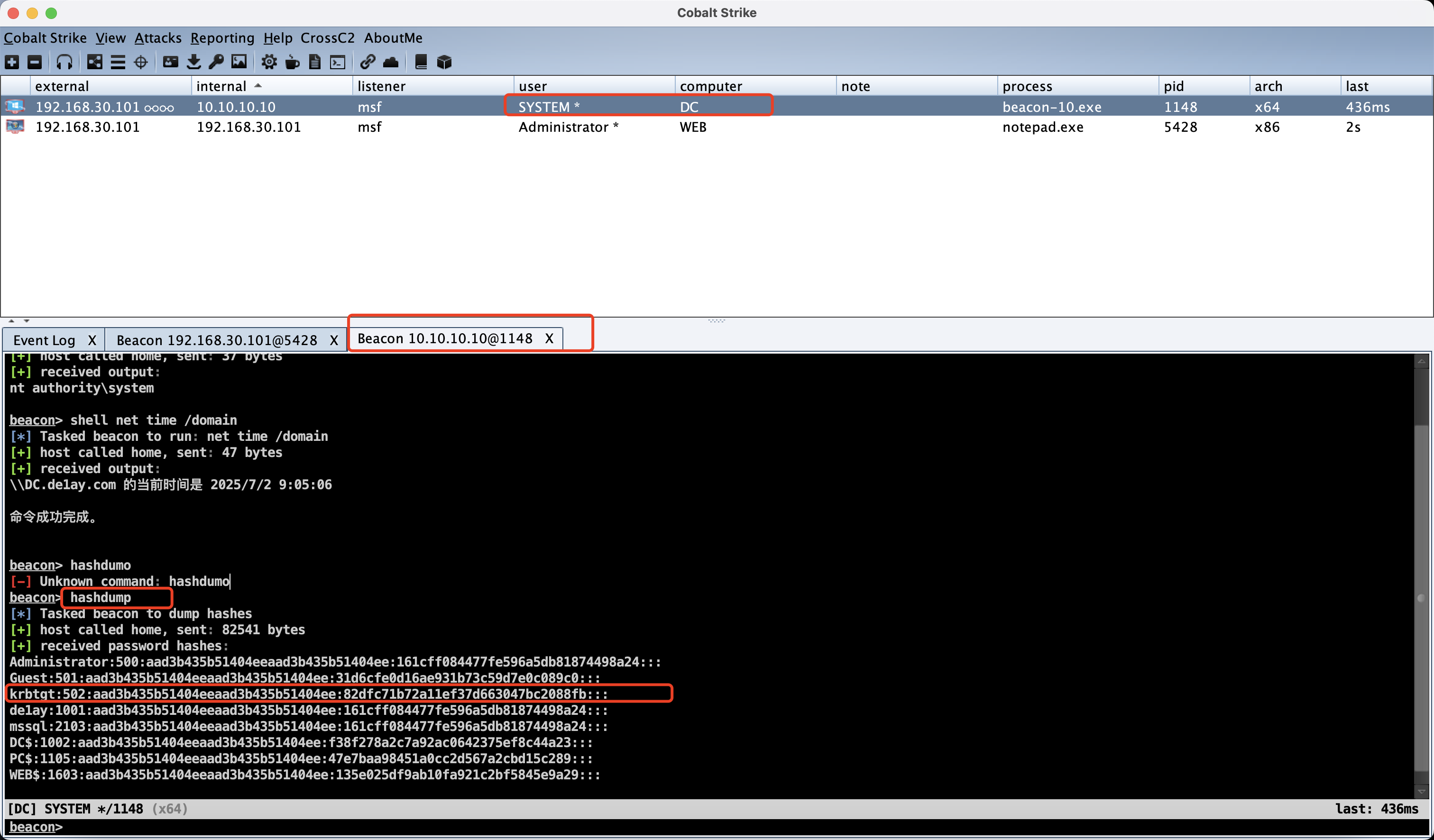This screenshot has width=1434, height=840.
Task: Open the AboutMe menu
Action: click(x=393, y=38)
